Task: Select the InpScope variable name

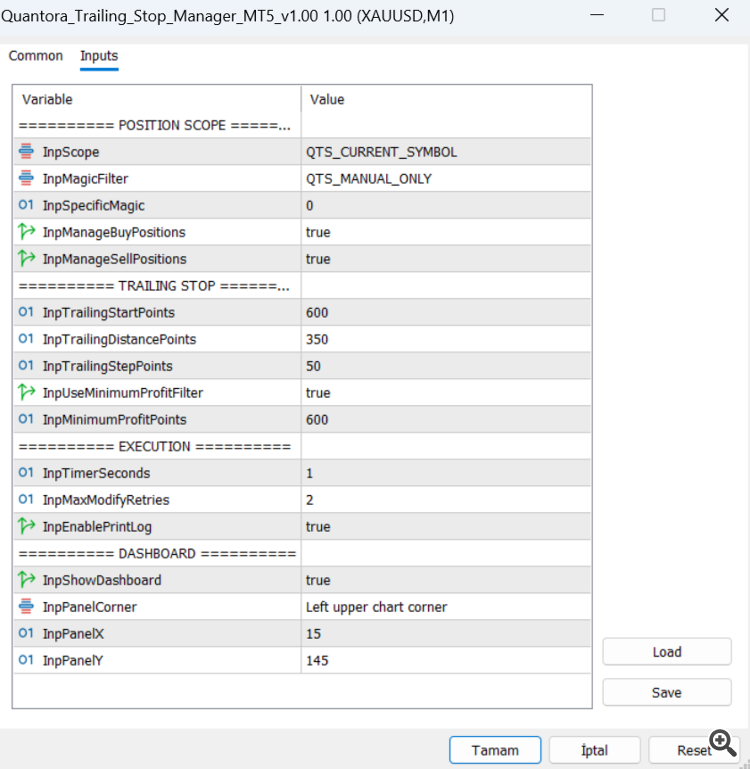Action: tap(71, 152)
